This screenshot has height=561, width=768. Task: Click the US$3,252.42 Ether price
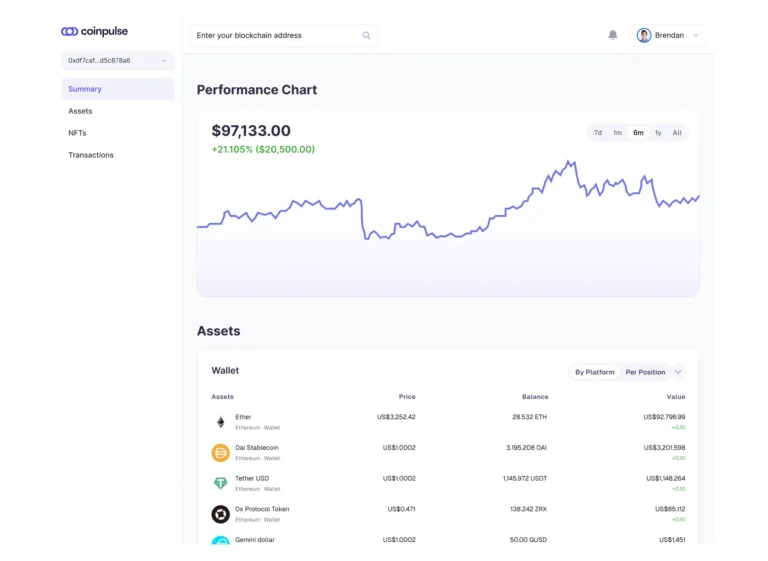(x=396, y=417)
